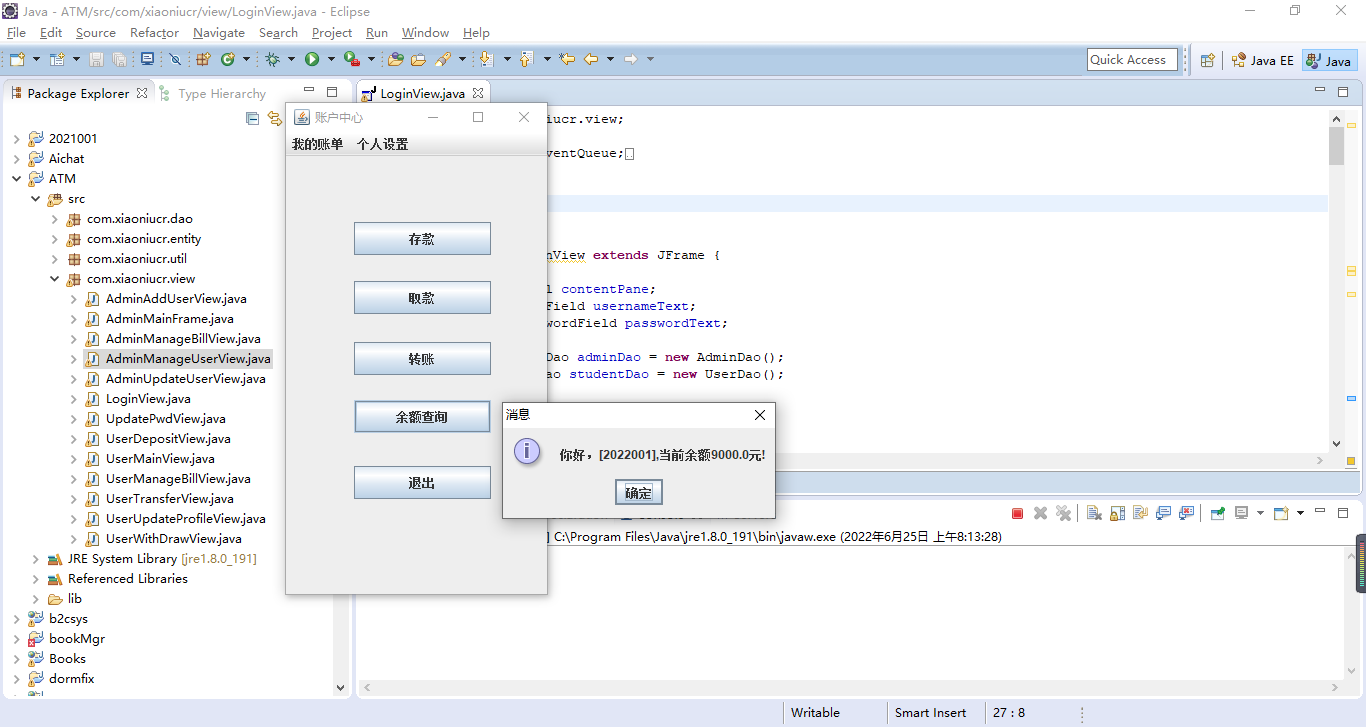The image size is (1366, 727).
Task: Click the Clear Console icon
Action: [1094, 513]
